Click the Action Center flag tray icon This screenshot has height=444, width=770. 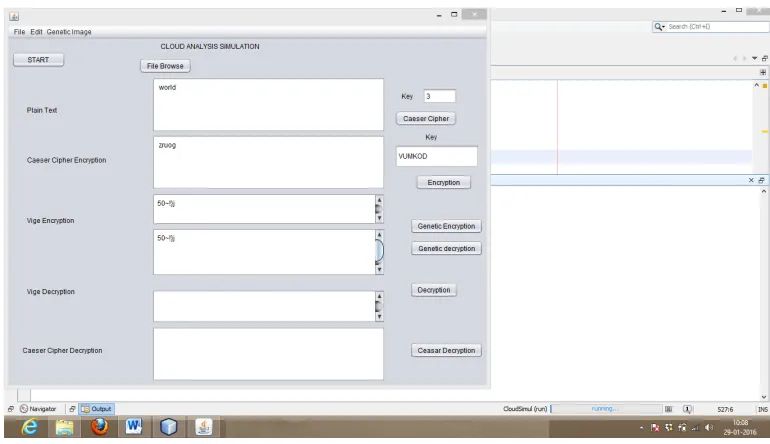tap(655, 427)
